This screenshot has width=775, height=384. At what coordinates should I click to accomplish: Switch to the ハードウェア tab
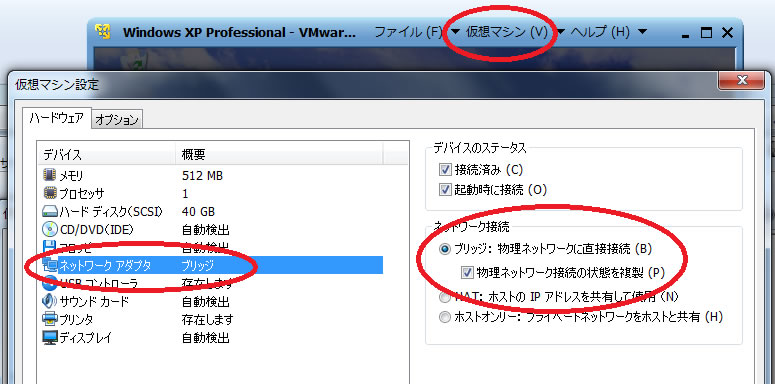pos(56,118)
